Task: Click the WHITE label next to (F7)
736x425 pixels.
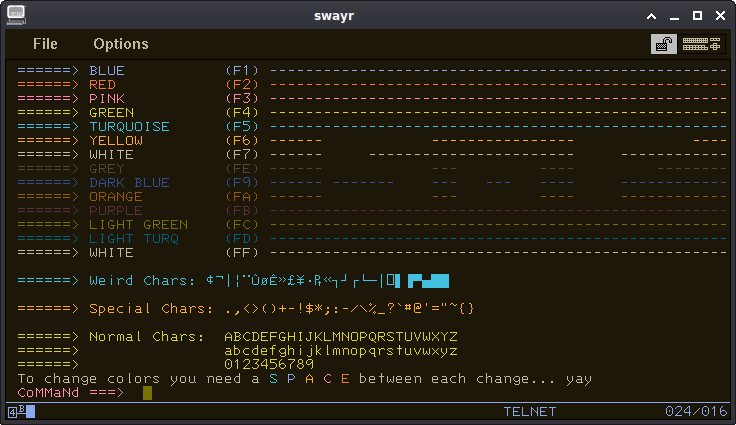Action: click(112, 155)
